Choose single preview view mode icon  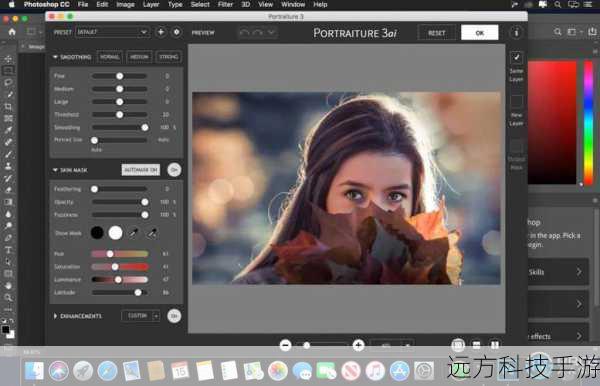[458, 345]
